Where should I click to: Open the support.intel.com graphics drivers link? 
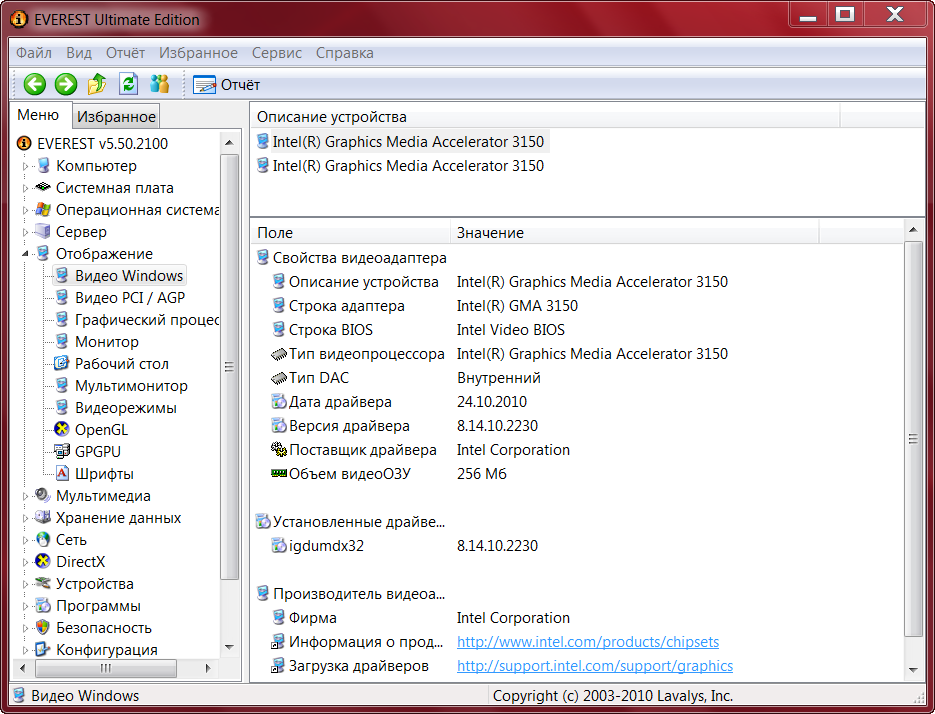tap(594, 666)
